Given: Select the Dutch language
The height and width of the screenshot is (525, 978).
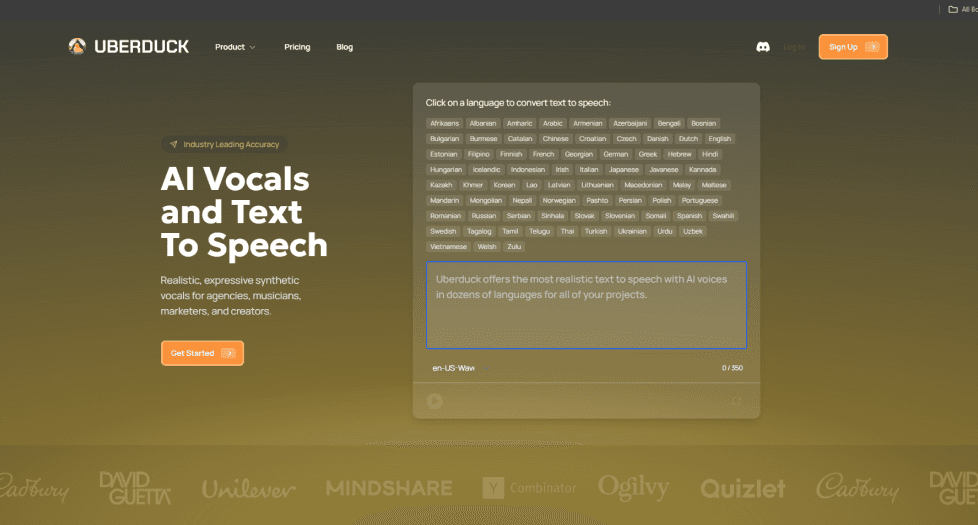Looking at the screenshot, I should 689,139.
